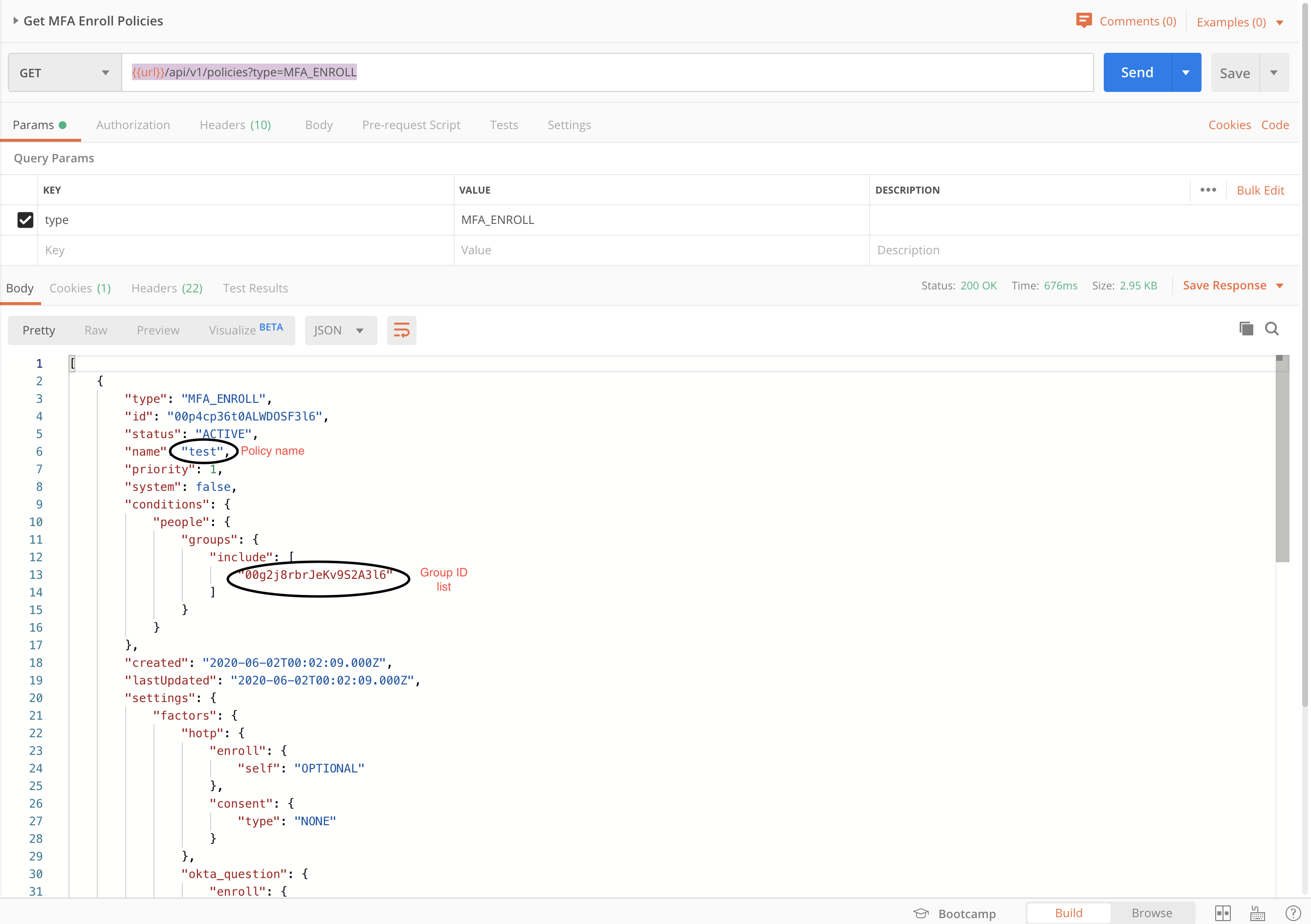Open the keyboard shortcuts icon
Viewport: 1311px width, 924px height.
(1257, 913)
